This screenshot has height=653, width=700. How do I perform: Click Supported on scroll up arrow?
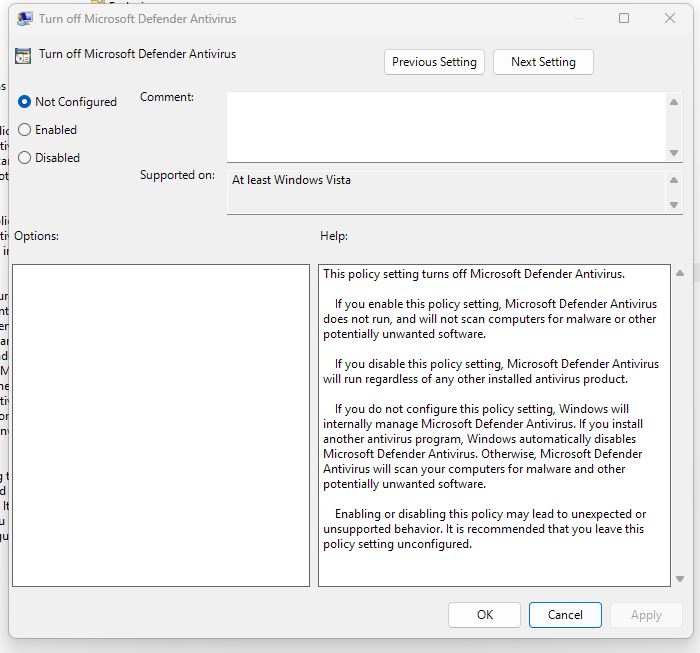click(x=674, y=180)
